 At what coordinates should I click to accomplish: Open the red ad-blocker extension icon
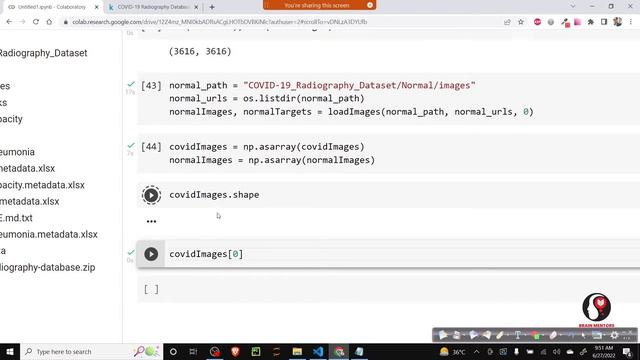coord(538,22)
